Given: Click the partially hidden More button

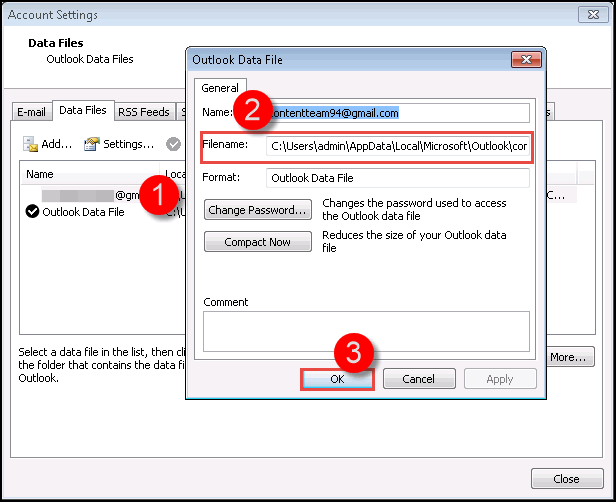Looking at the screenshot, I should point(570,357).
